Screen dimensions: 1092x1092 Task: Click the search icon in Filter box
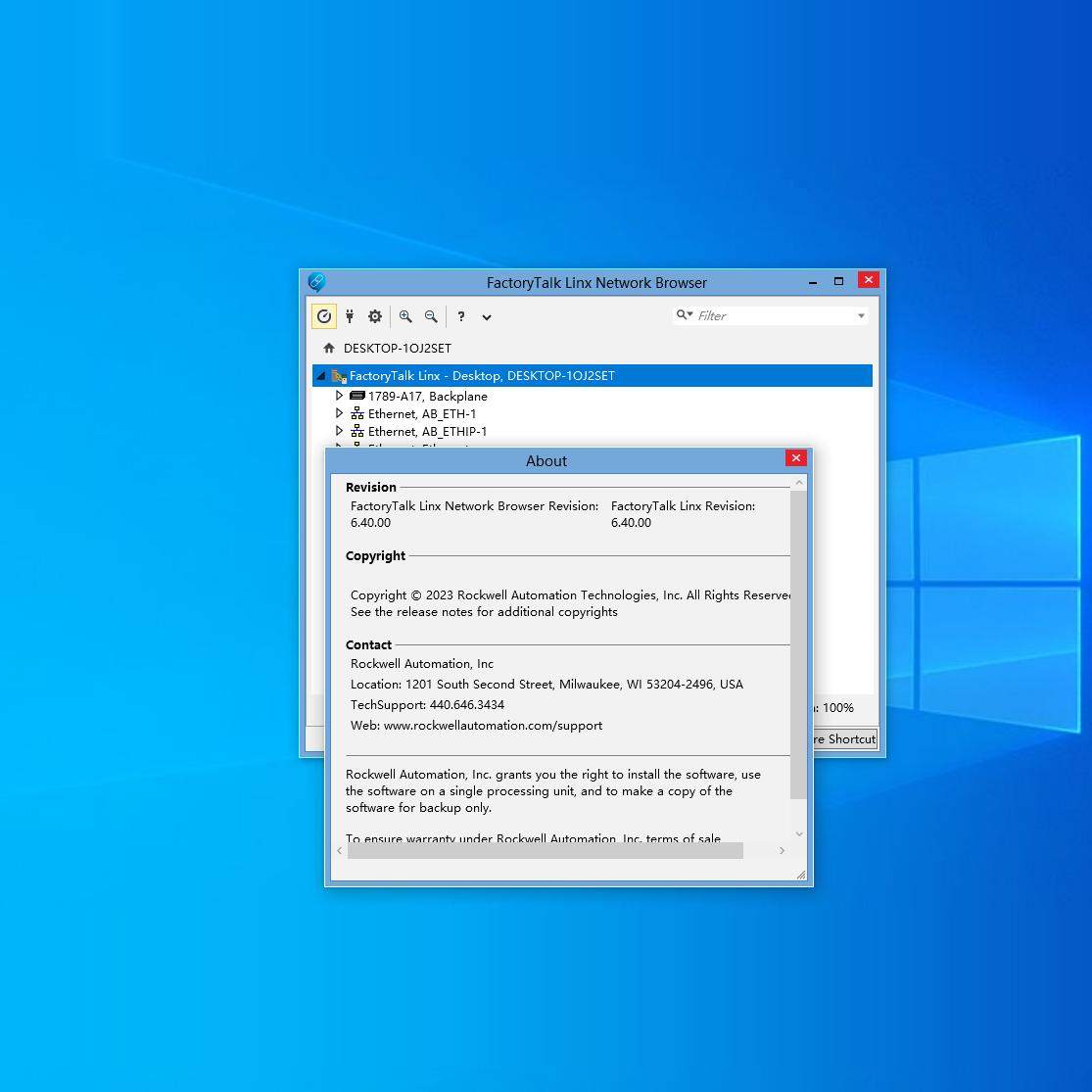pos(684,314)
